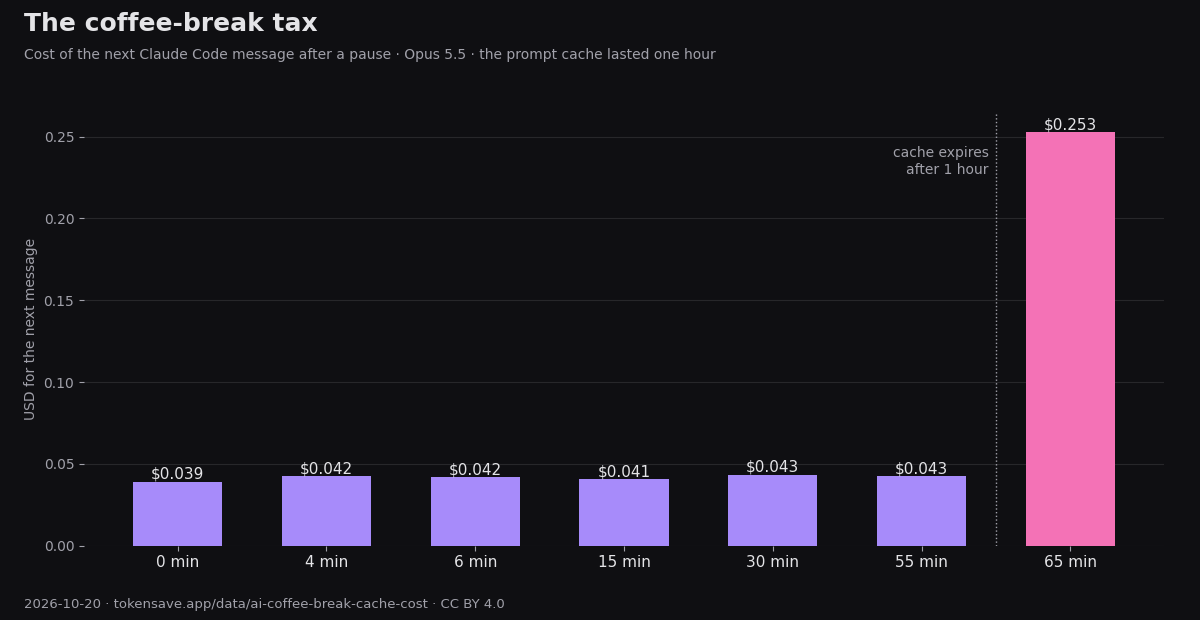The width and height of the screenshot is (1200, 620).
Task: Select the purple bar for 15 min
Action: pos(624,513)
